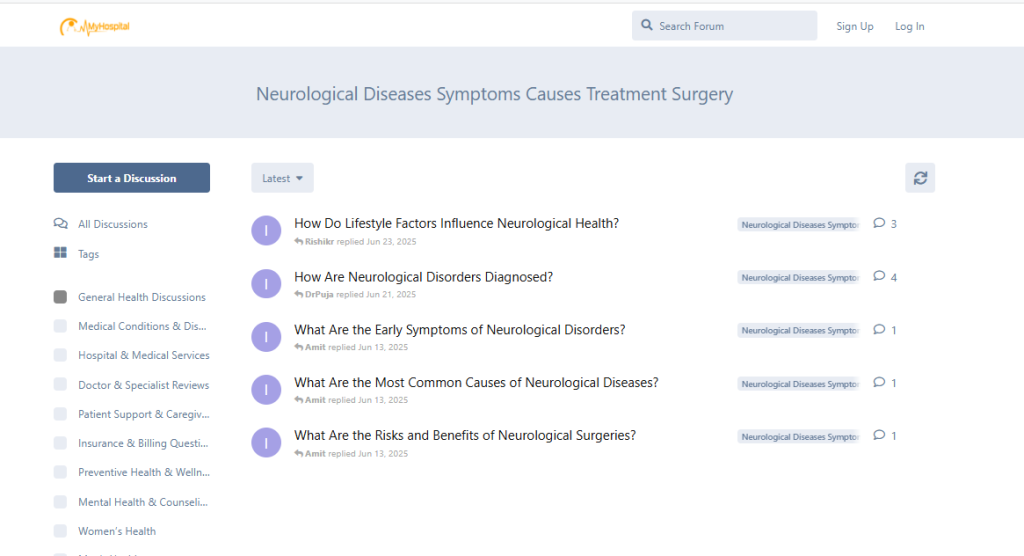The image size is (1024, 556).
Task: Select the Women's Health tag square
Action: click(x=61, y=531)
